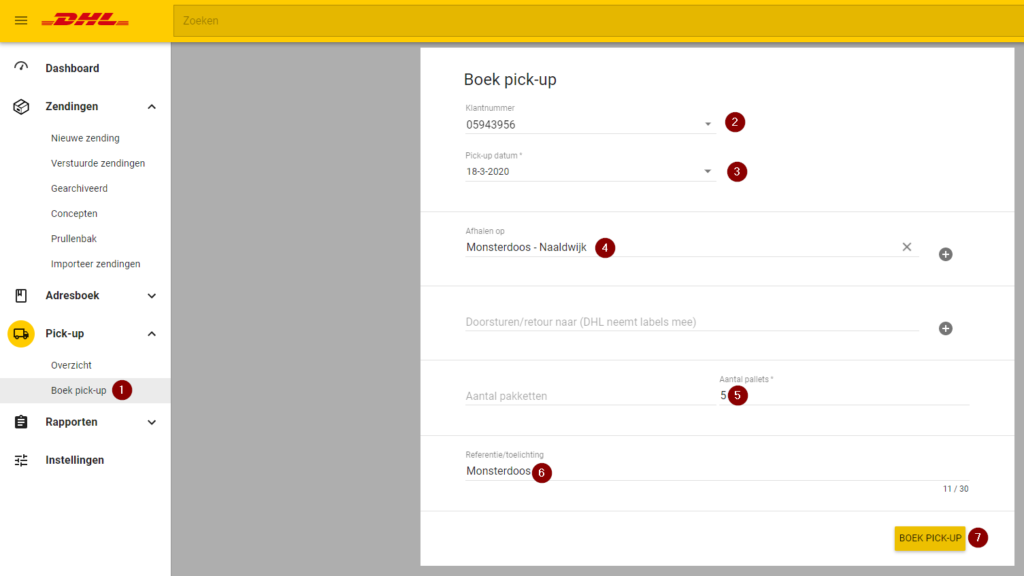Expand the Adresboek menu section

[152, 295]
